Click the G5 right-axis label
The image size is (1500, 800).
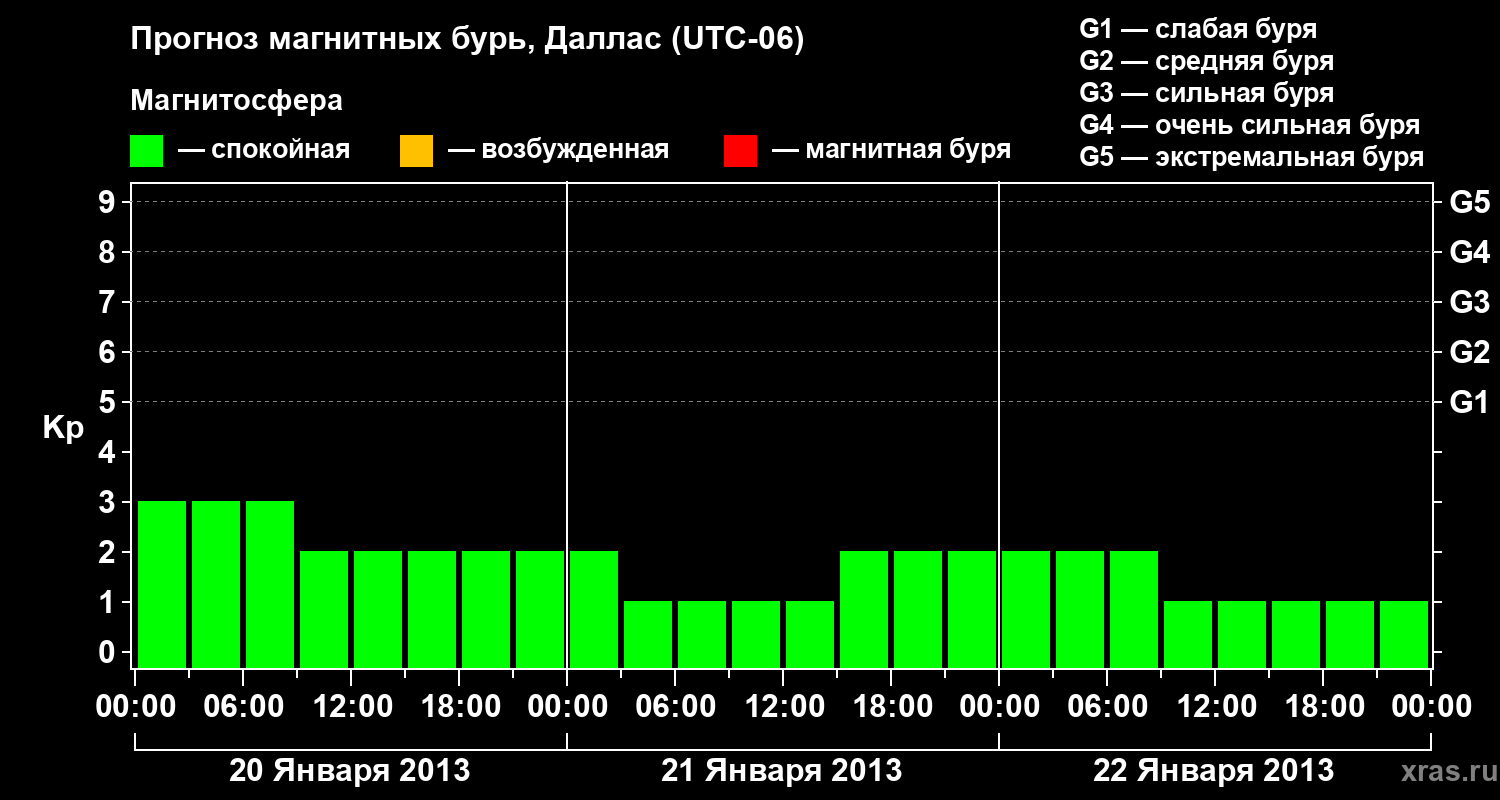(x=1469, y=202)
